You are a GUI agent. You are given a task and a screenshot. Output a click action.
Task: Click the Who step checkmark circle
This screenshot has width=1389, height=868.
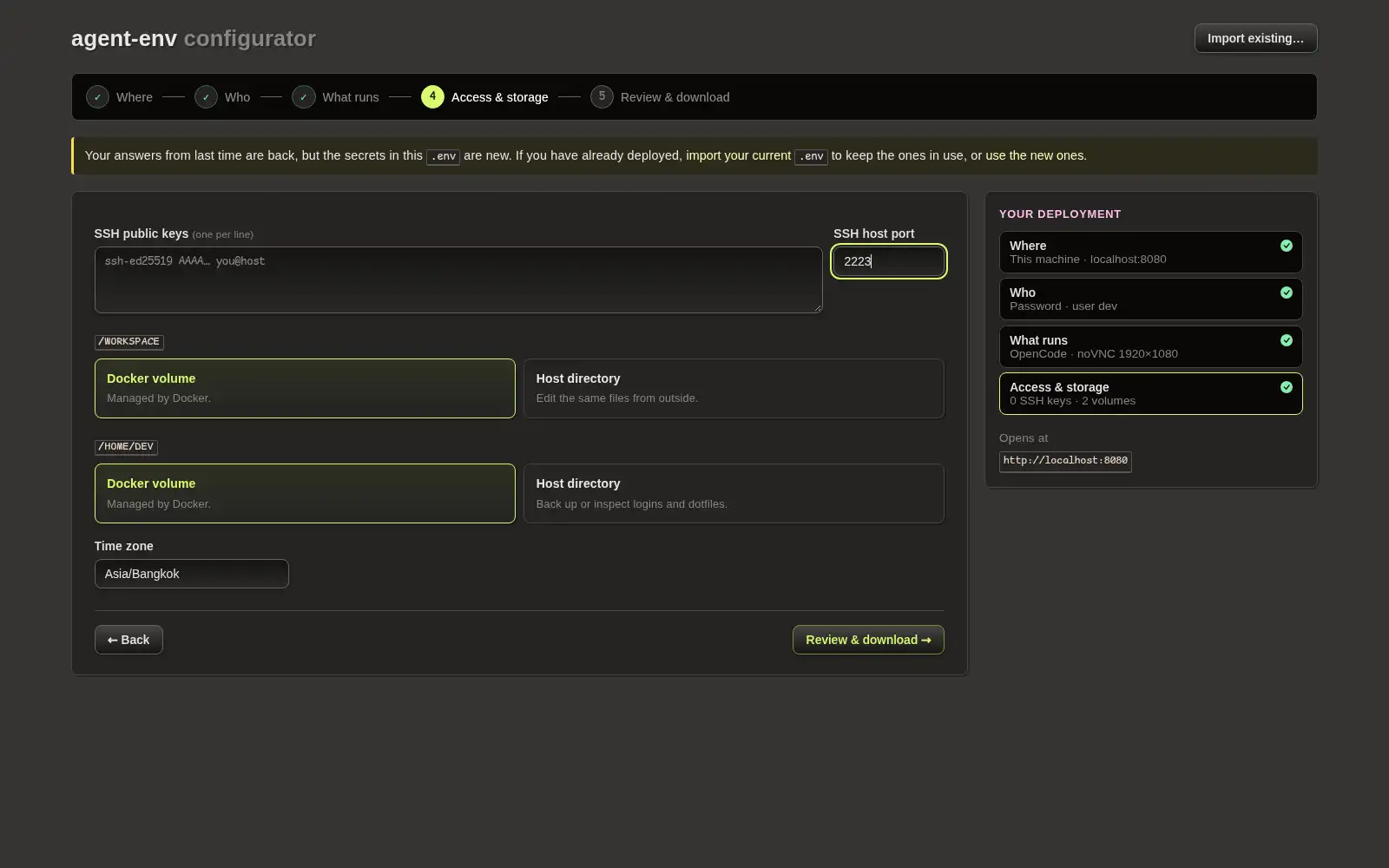point(206,97)
